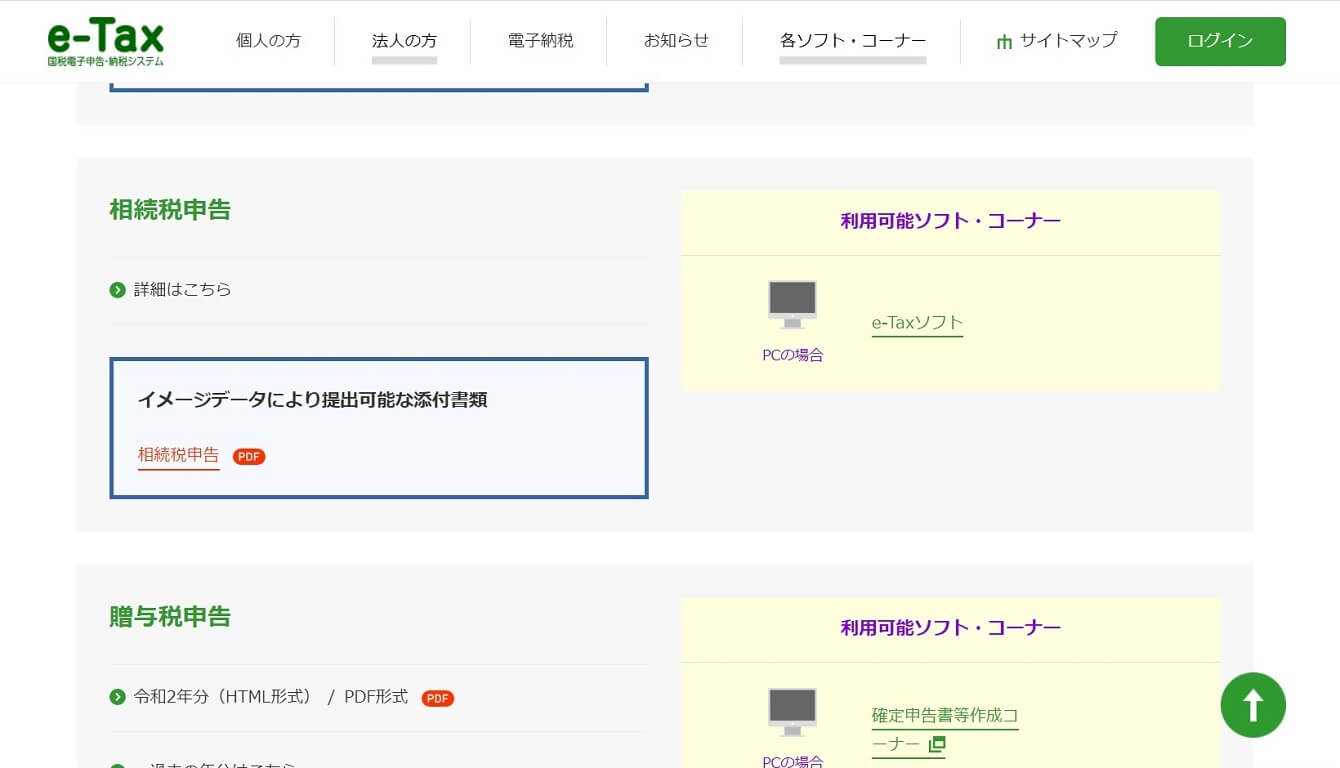Click the PDF badge next to PDF形式

coord(438,698)
